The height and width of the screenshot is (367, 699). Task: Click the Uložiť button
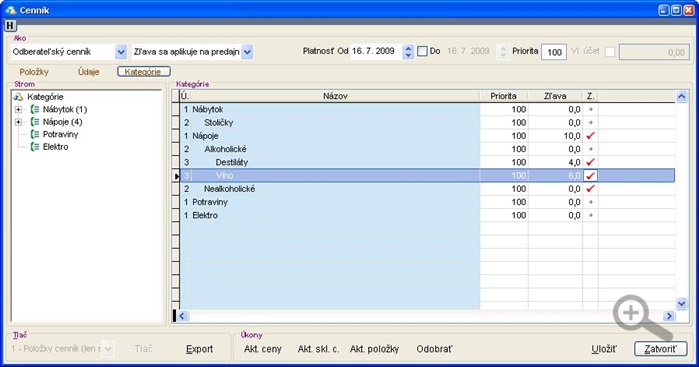pyautogui.click(x=604, y=349)
